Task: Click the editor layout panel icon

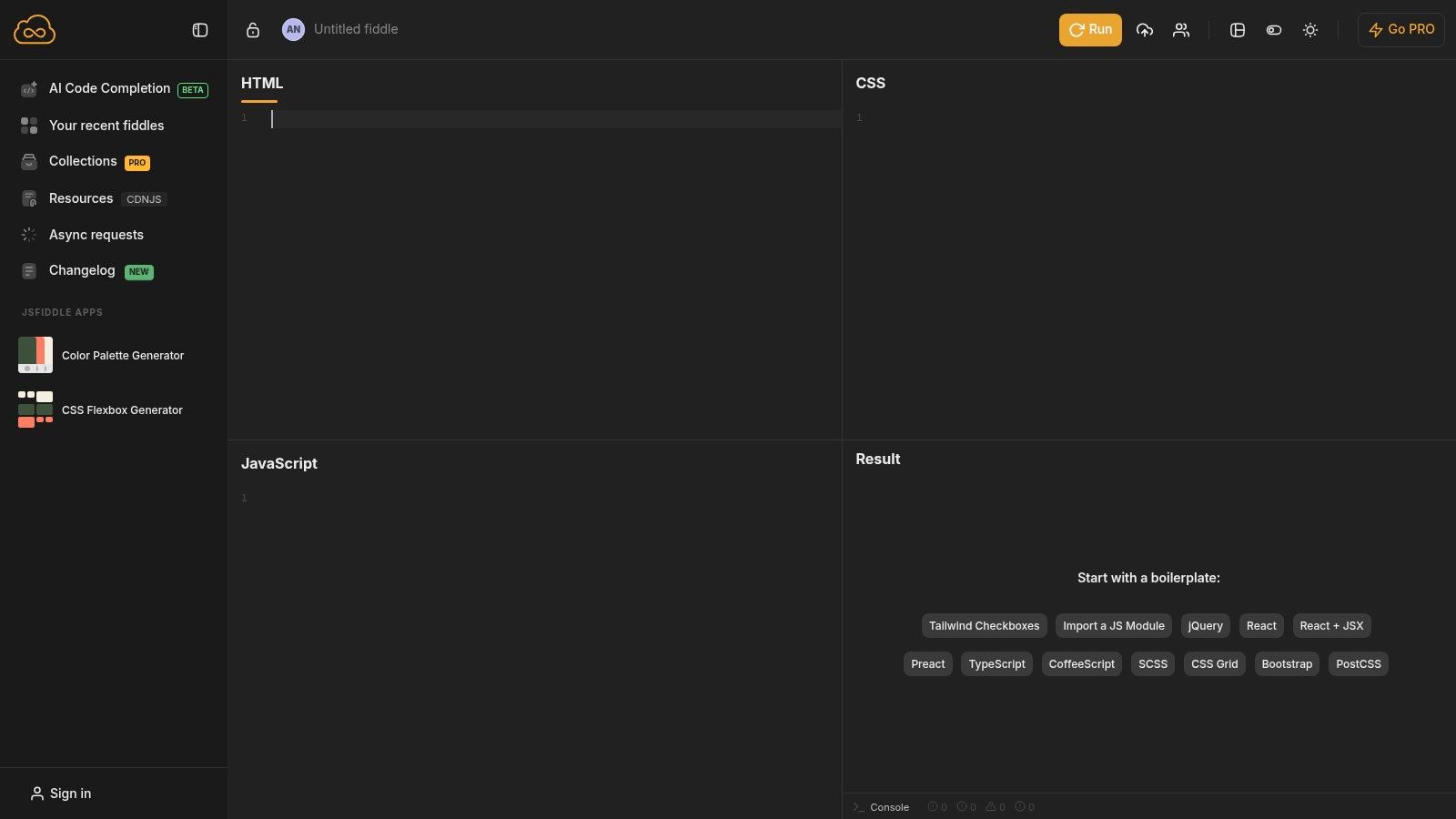Action: (1237, 29)
